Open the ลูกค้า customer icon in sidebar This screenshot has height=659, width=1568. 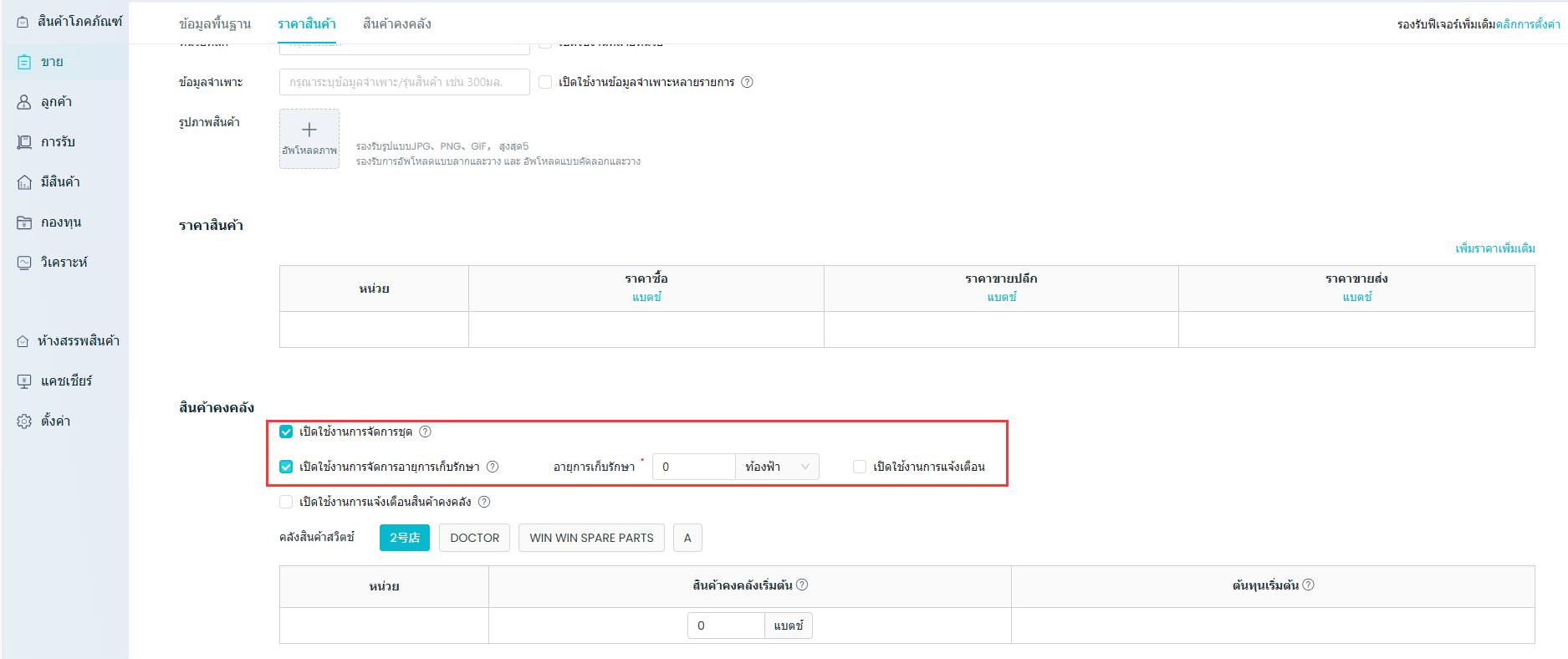[24, 102]
